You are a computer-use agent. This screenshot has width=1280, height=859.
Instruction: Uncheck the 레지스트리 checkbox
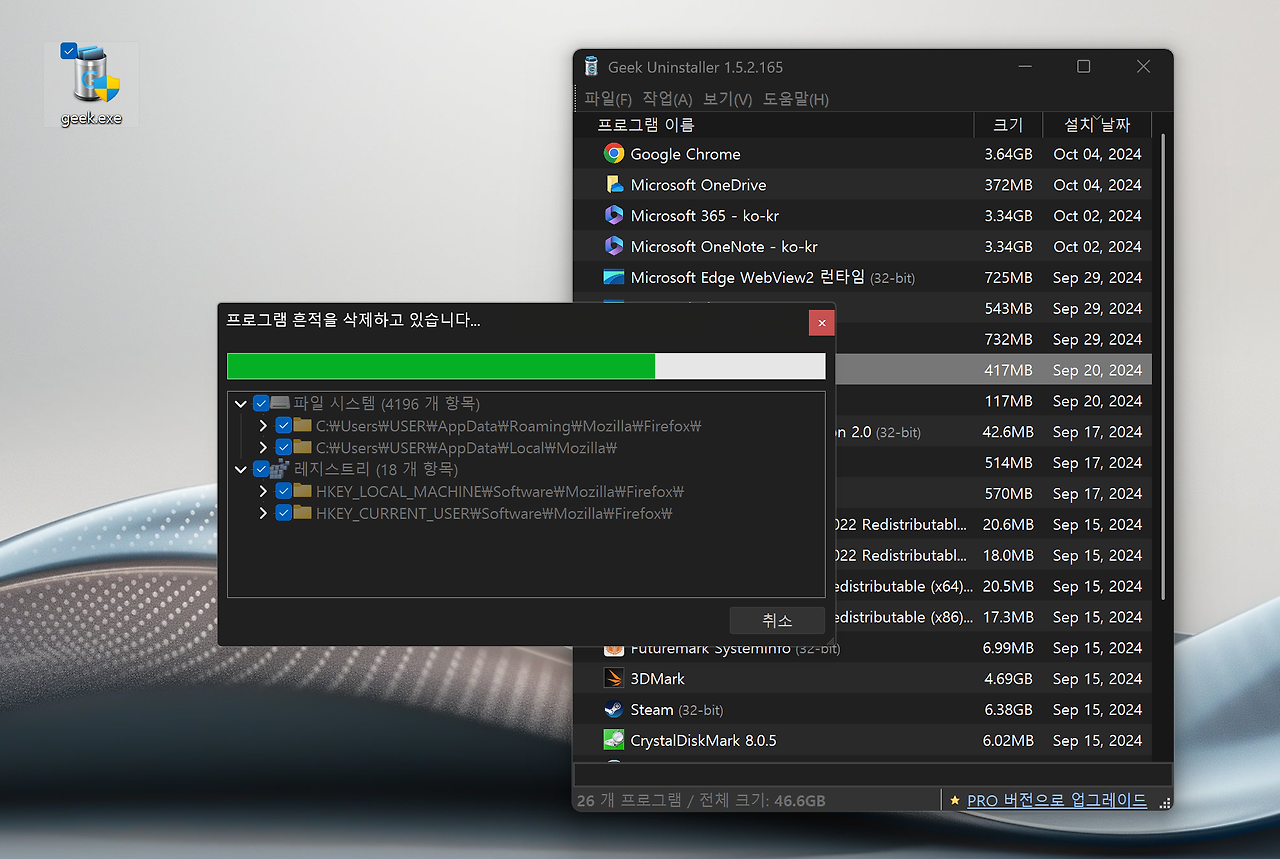(x=262, y=469)
